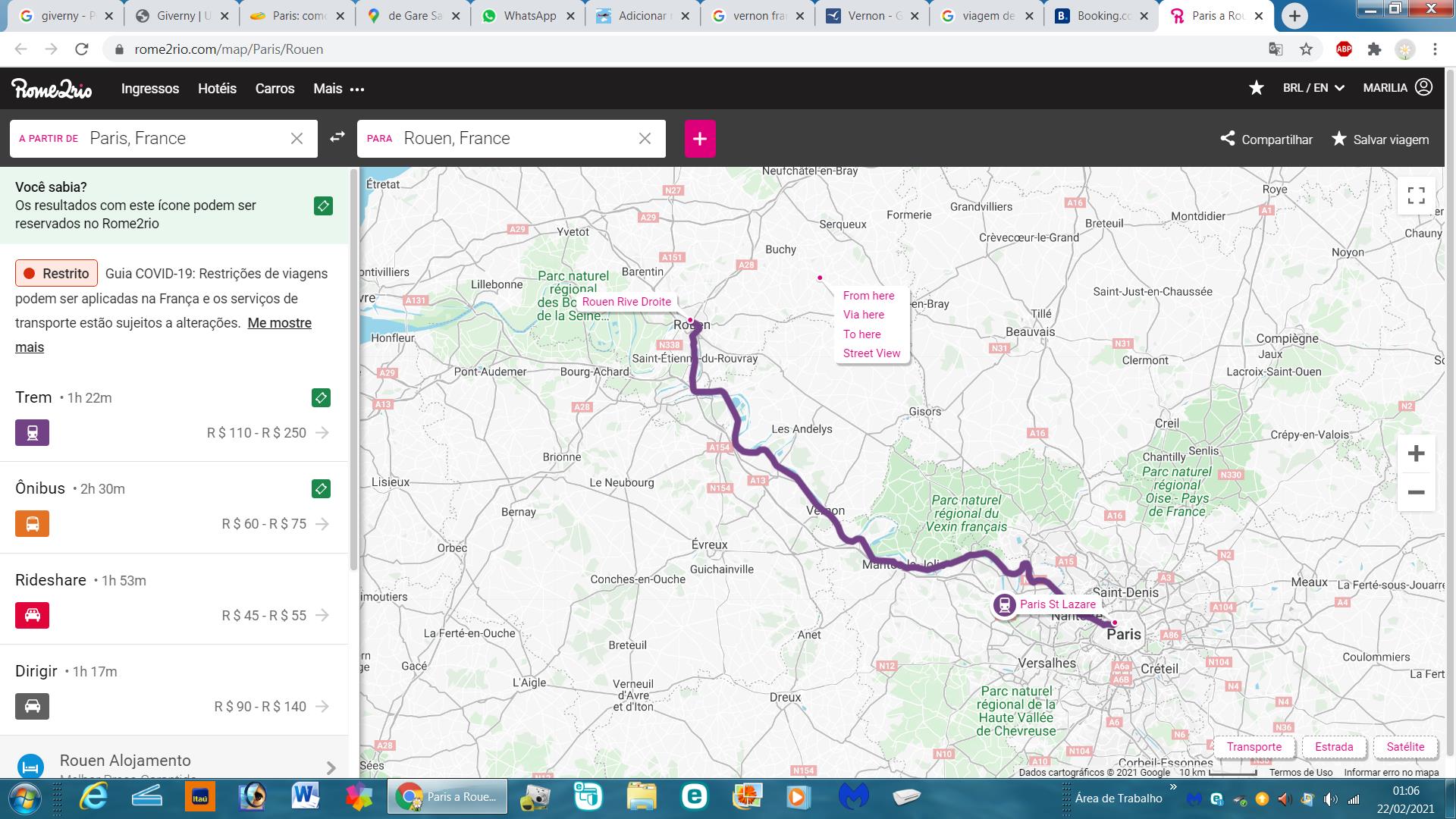Open the BRL / EN currency dropdown
The width and height of the screenshot is (1456, 819).
pyautogui.click(x=1313, y=88)
